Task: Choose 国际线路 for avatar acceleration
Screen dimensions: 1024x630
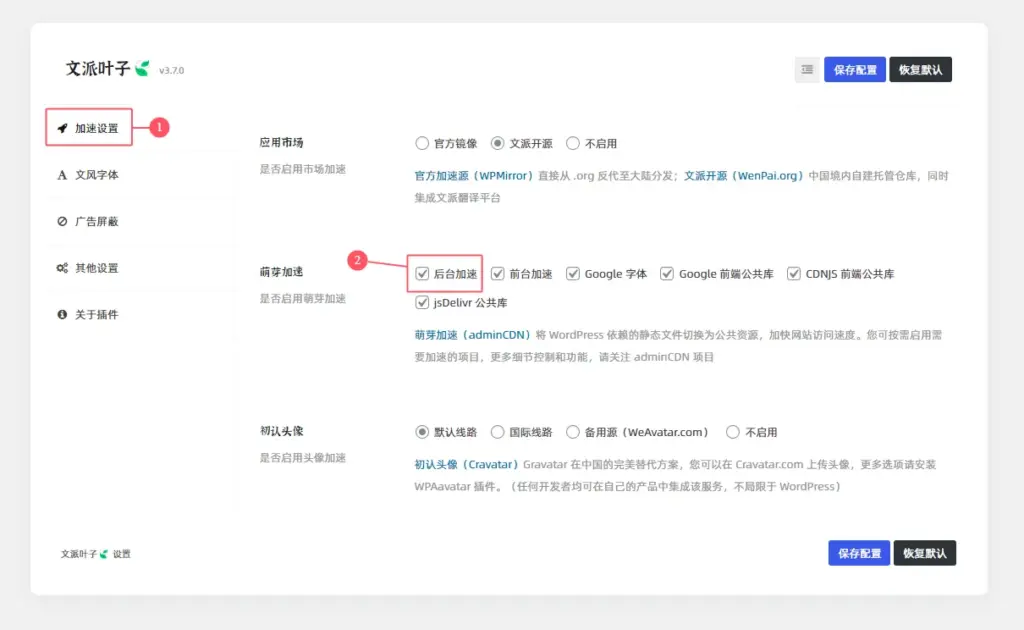Action: tap(498, 432)
